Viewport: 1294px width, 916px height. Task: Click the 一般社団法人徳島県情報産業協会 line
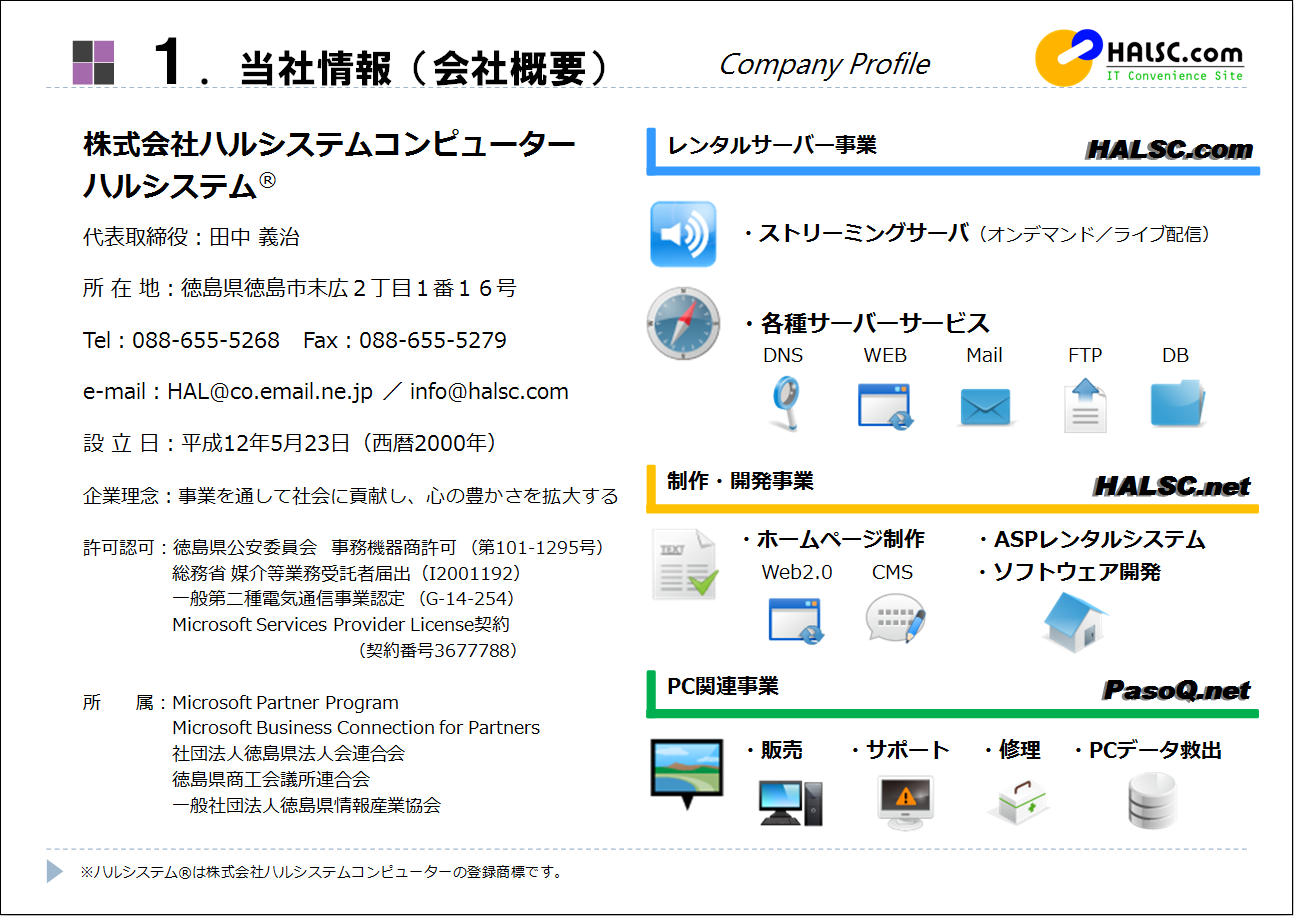(x=307, y=805)
